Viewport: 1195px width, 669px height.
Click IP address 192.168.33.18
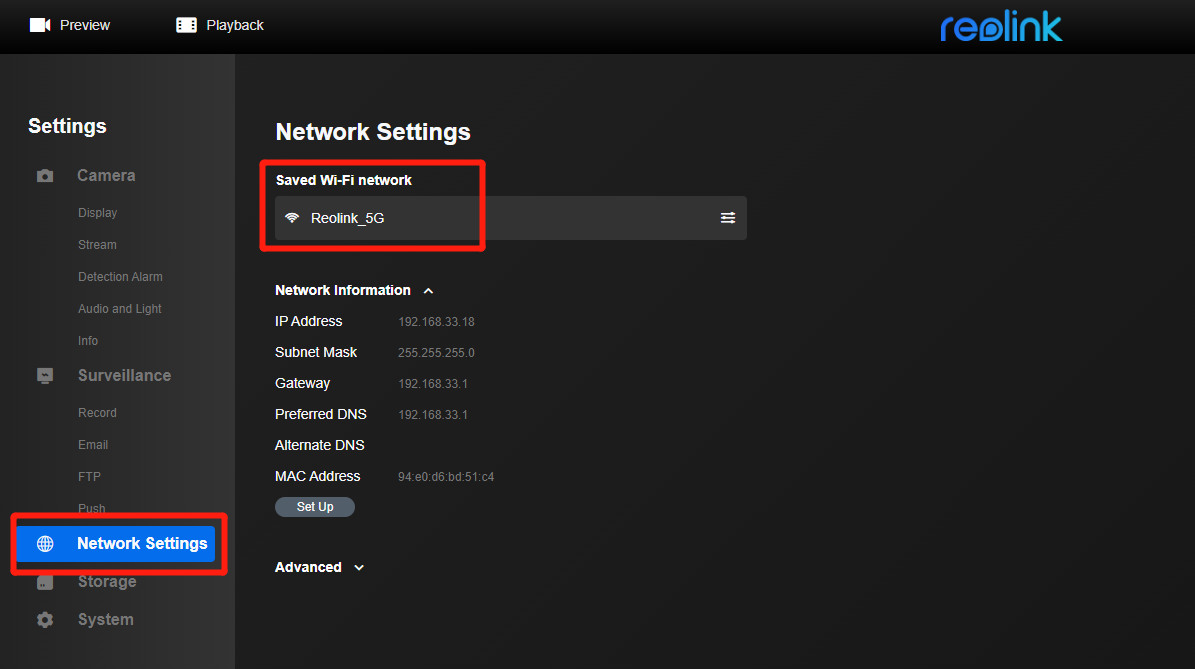tap(436, 322)
